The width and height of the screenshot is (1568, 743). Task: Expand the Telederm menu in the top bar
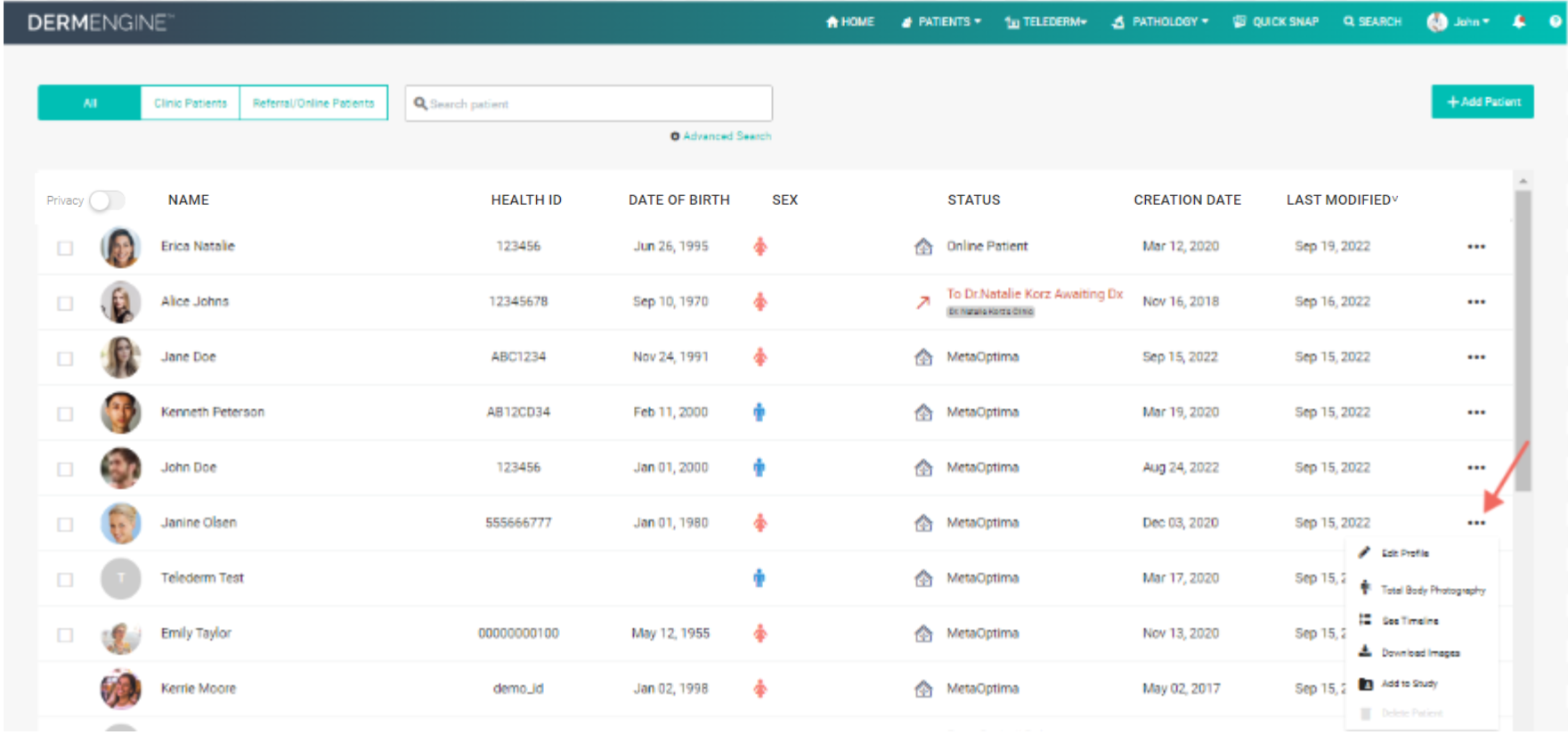click(1046, 21)
